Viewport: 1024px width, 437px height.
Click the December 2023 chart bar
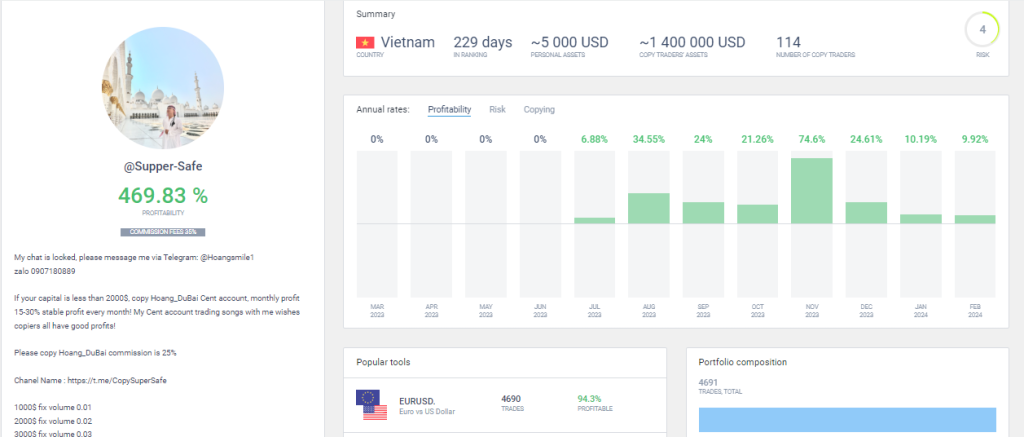pyautogui.click(x=867, y=213)
